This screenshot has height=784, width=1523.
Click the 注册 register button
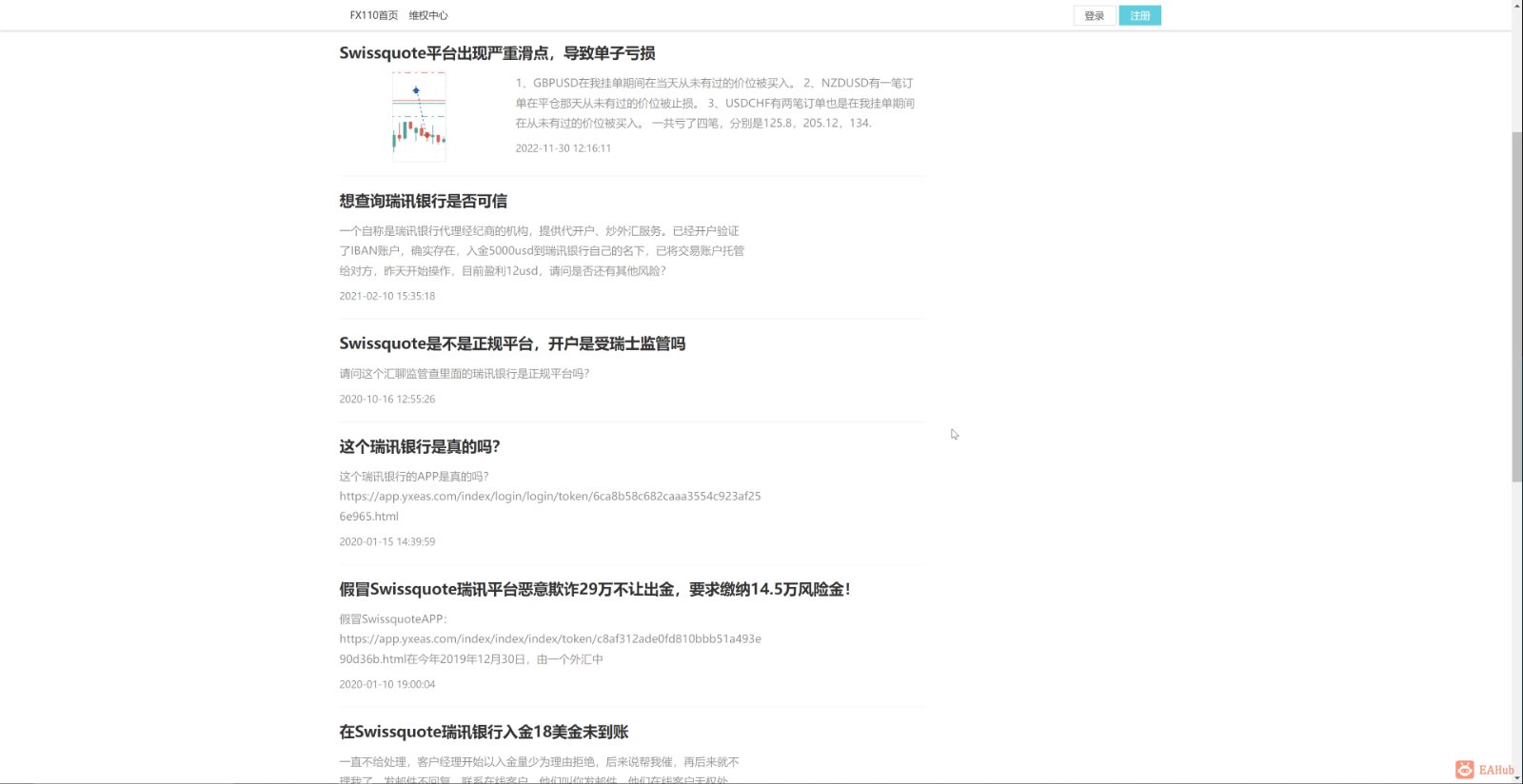[1140, 15]
